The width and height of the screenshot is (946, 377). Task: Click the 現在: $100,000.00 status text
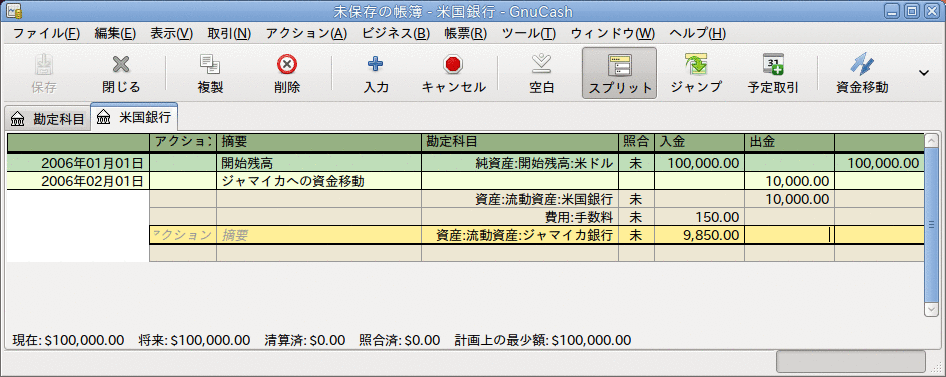68,340
